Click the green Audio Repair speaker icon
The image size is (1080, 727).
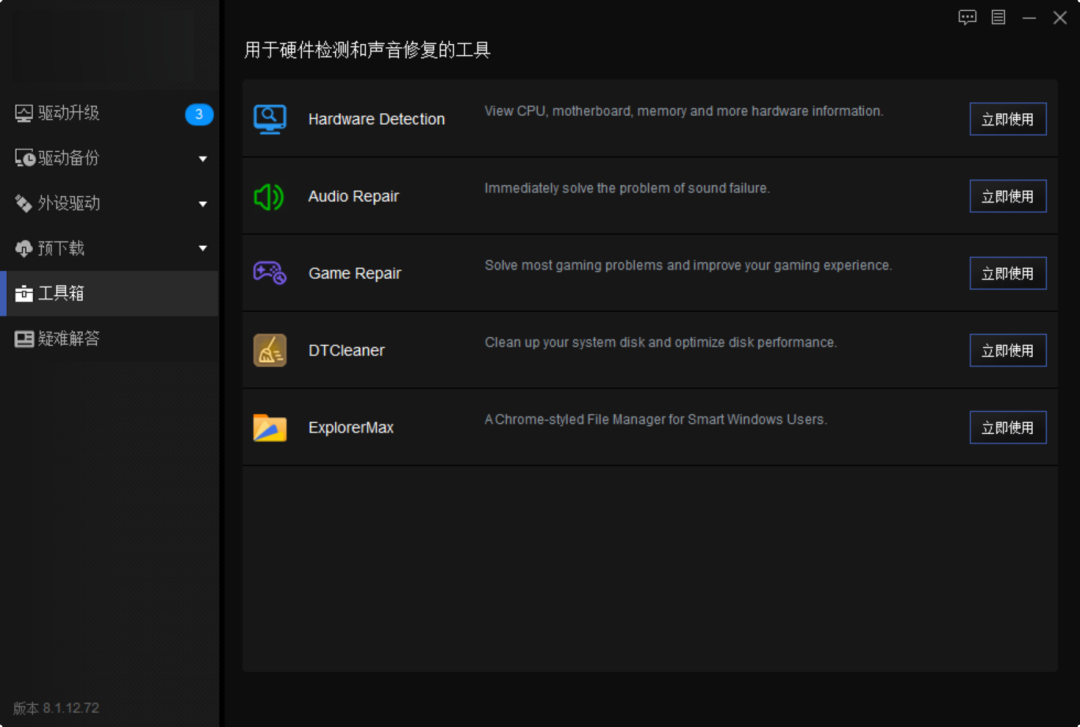pyautogui.click(x=269, y=197)
